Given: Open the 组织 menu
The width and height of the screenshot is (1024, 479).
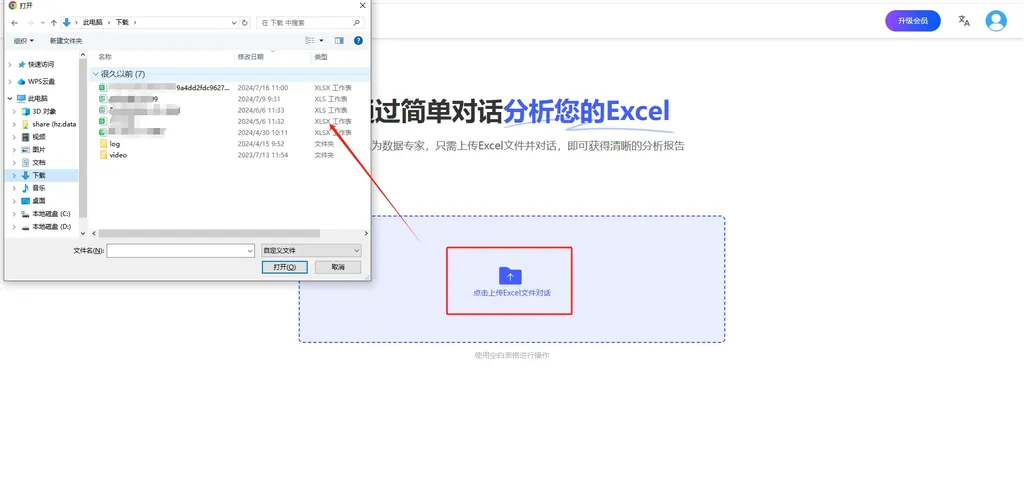Looking at the screenshot, I should [23, 41].
